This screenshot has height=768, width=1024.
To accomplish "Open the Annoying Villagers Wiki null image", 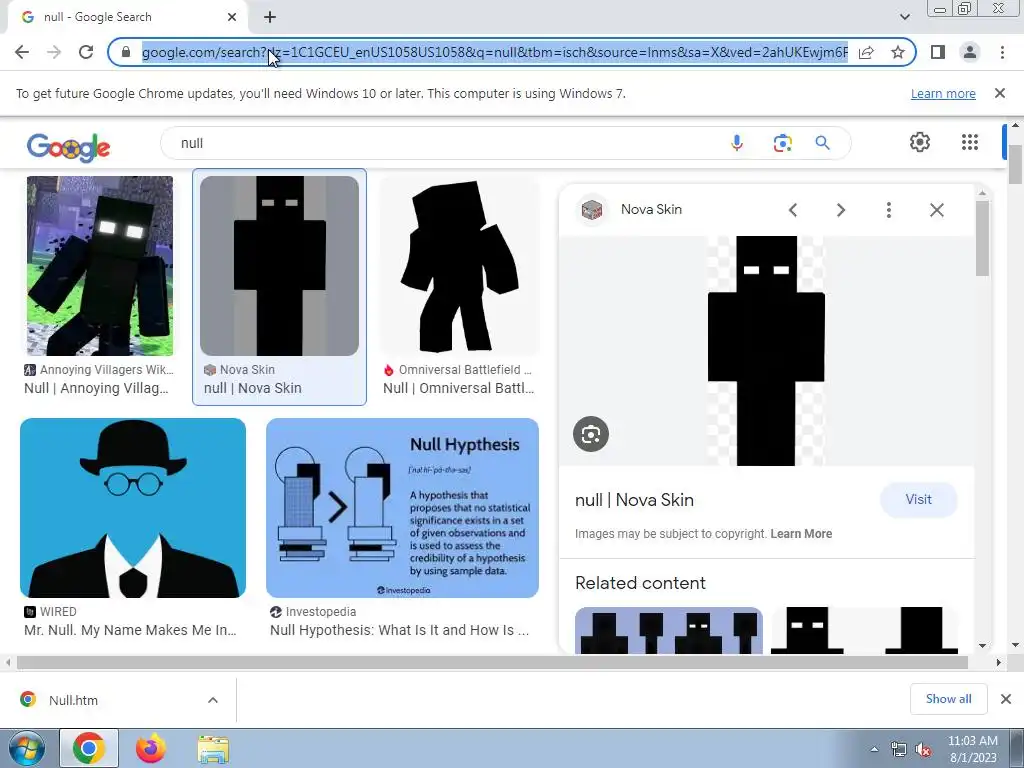I will click(100, 266).
